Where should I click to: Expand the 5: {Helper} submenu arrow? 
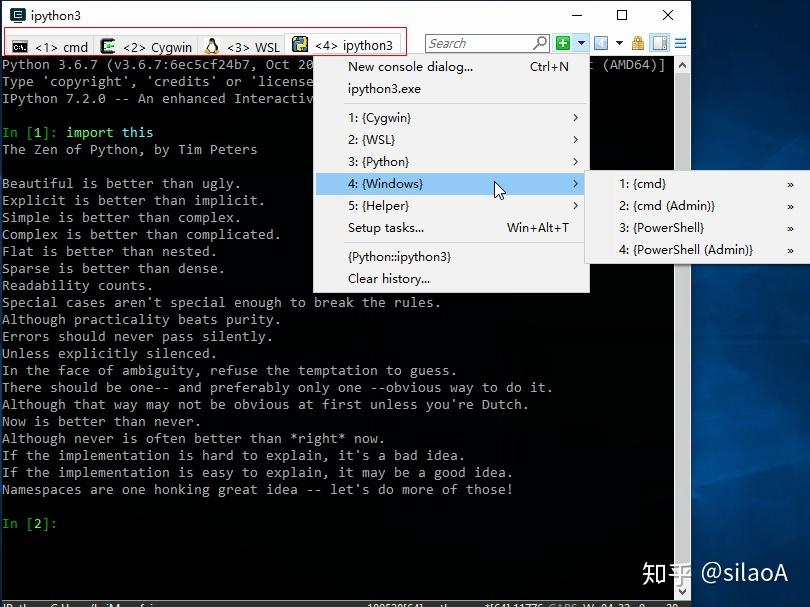[x=575, y=206]
